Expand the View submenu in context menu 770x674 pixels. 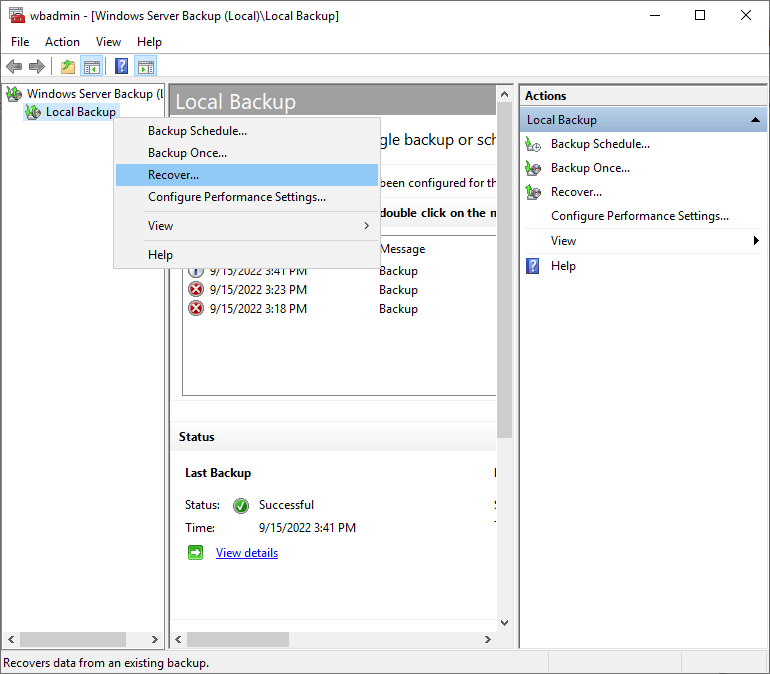[247, 226]
